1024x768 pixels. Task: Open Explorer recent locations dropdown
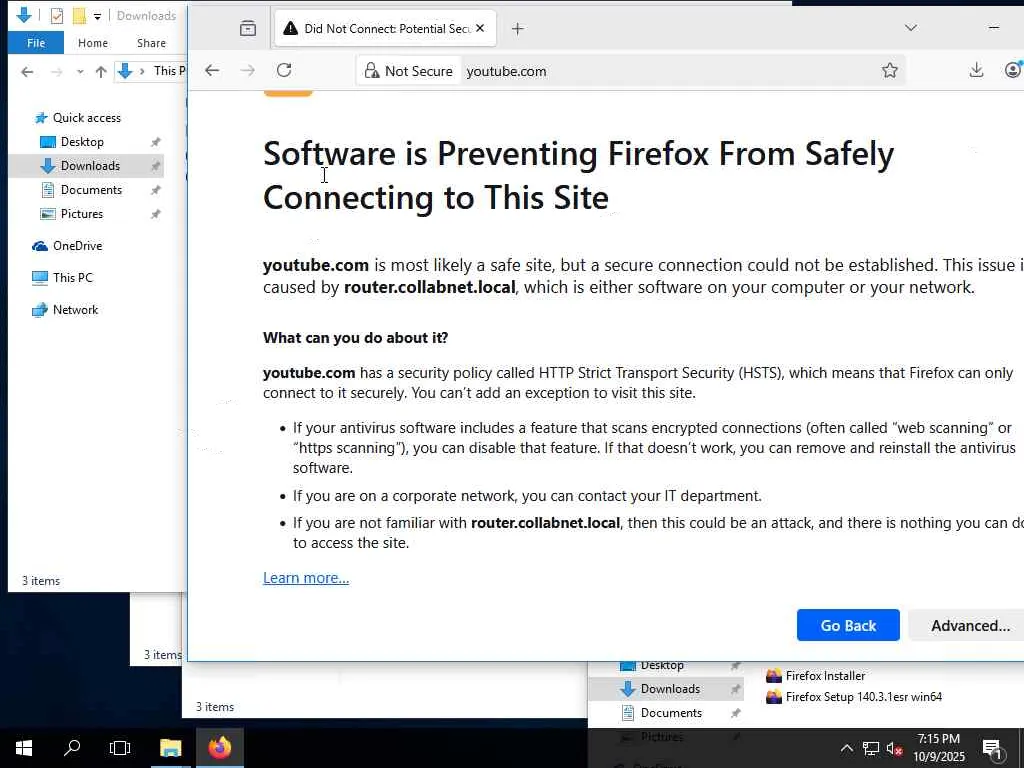(80, 72)
